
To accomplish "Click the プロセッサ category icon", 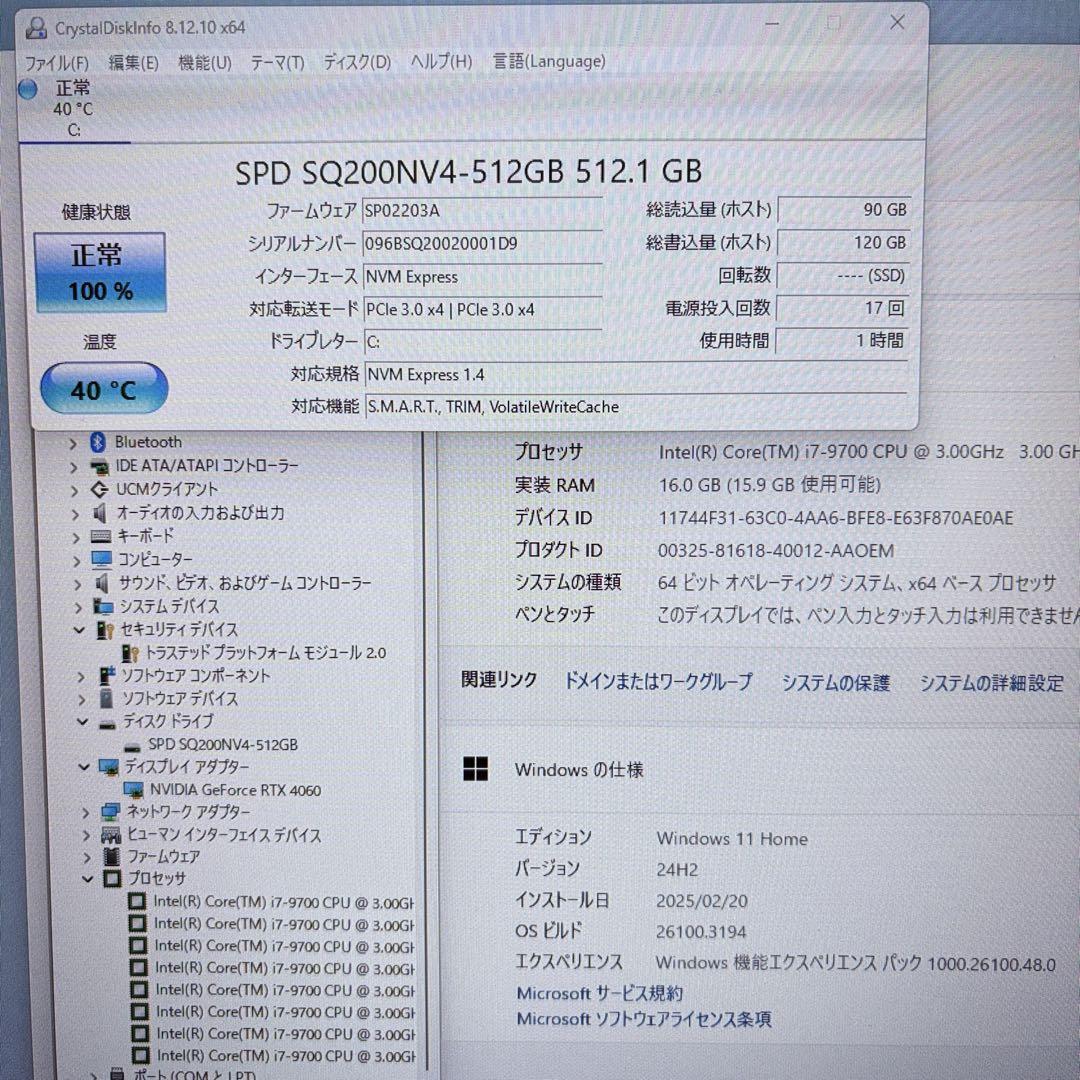I will (x=112, y=879).
